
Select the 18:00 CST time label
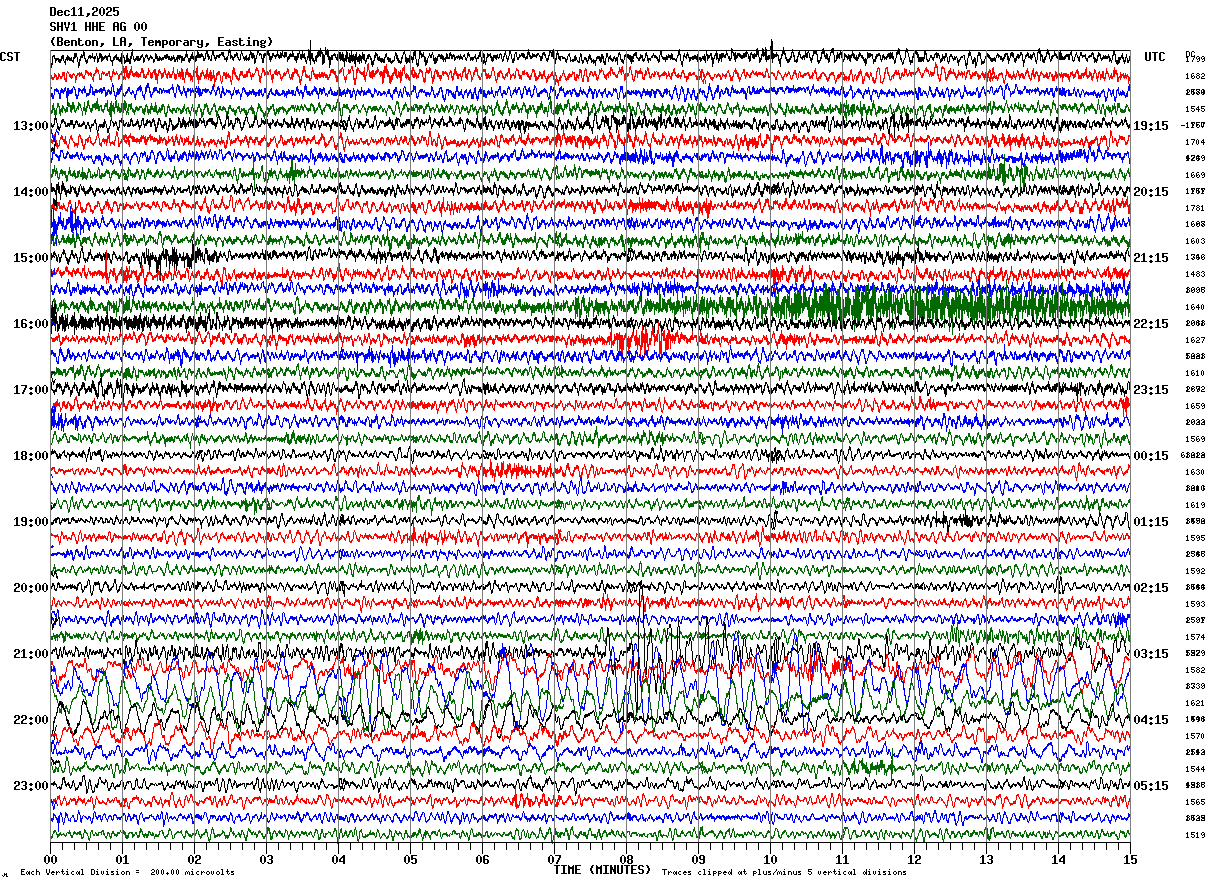click(x=31, y=456)
